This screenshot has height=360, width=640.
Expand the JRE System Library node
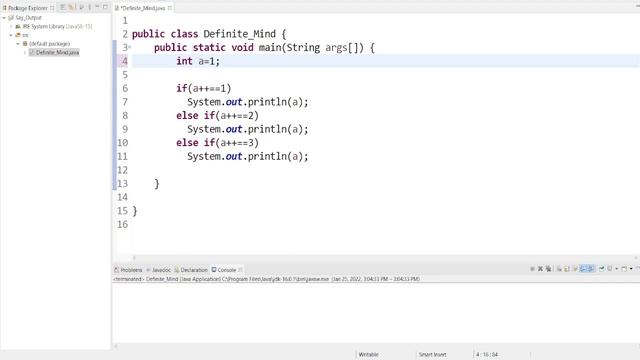click(11, 27)
